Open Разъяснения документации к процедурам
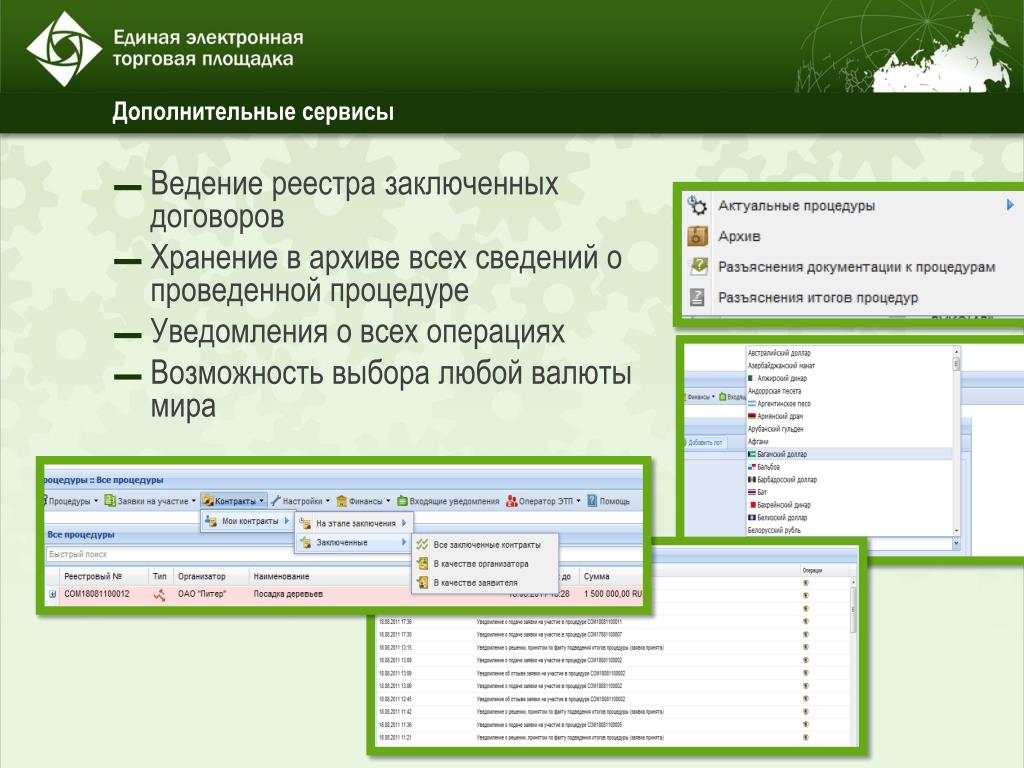 [856, 266]
